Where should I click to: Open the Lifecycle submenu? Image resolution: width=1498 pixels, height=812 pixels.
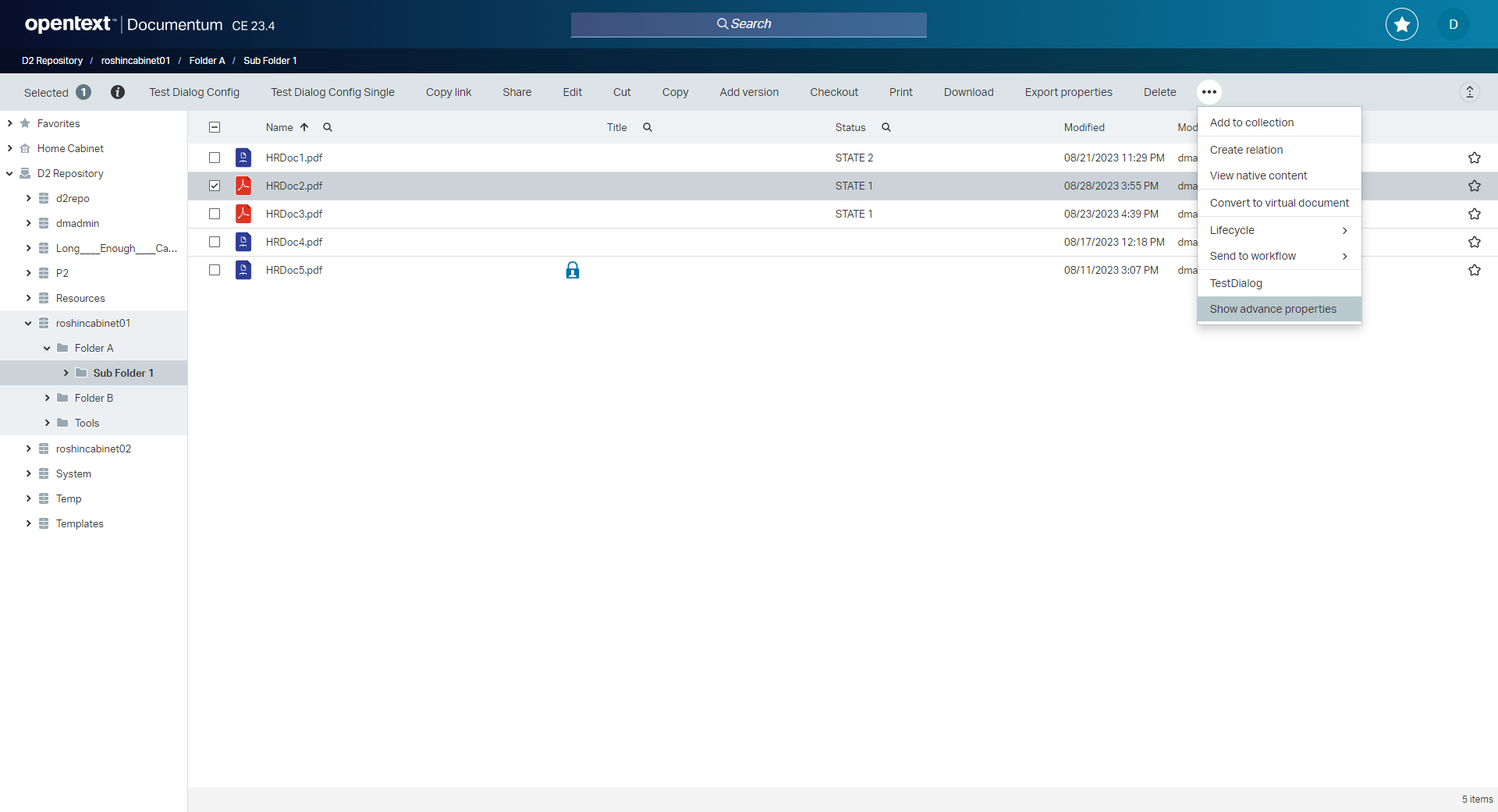(1280, 230)
